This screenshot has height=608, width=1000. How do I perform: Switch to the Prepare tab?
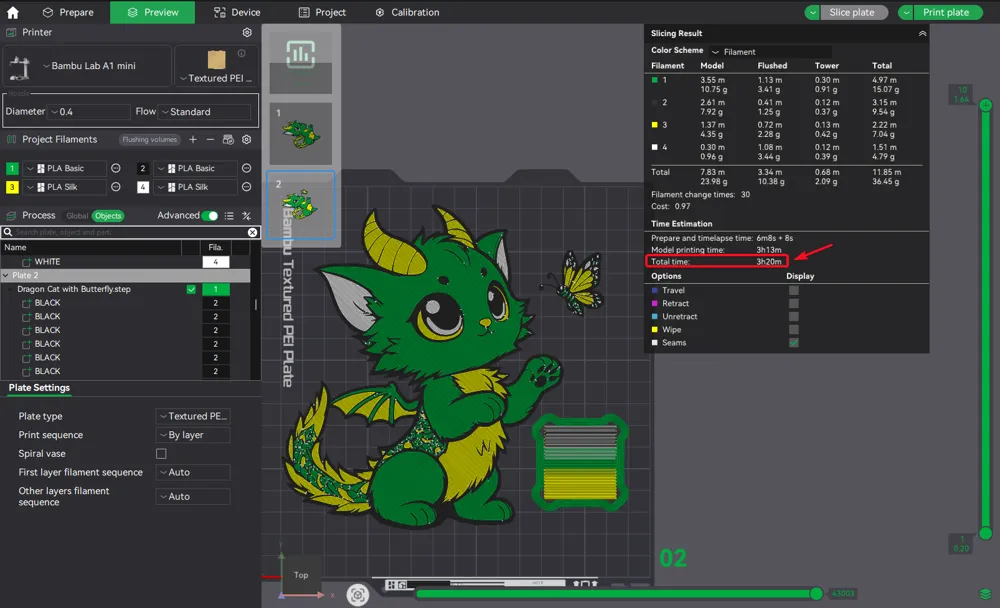coord(68,12)
